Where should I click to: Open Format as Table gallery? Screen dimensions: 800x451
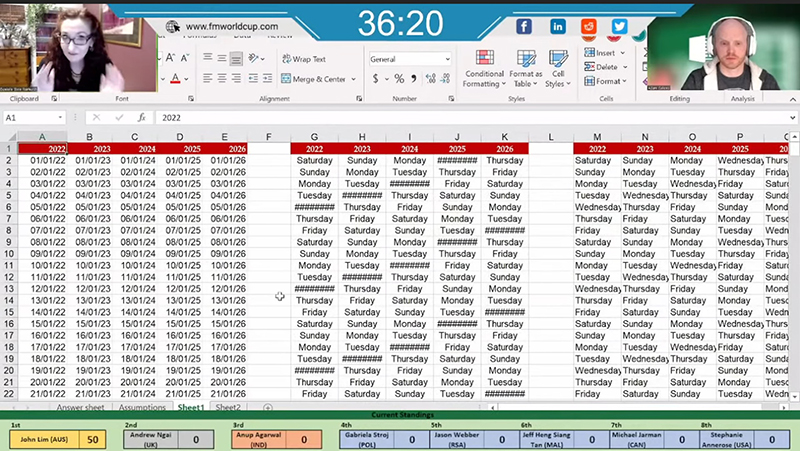coord(526,69)
